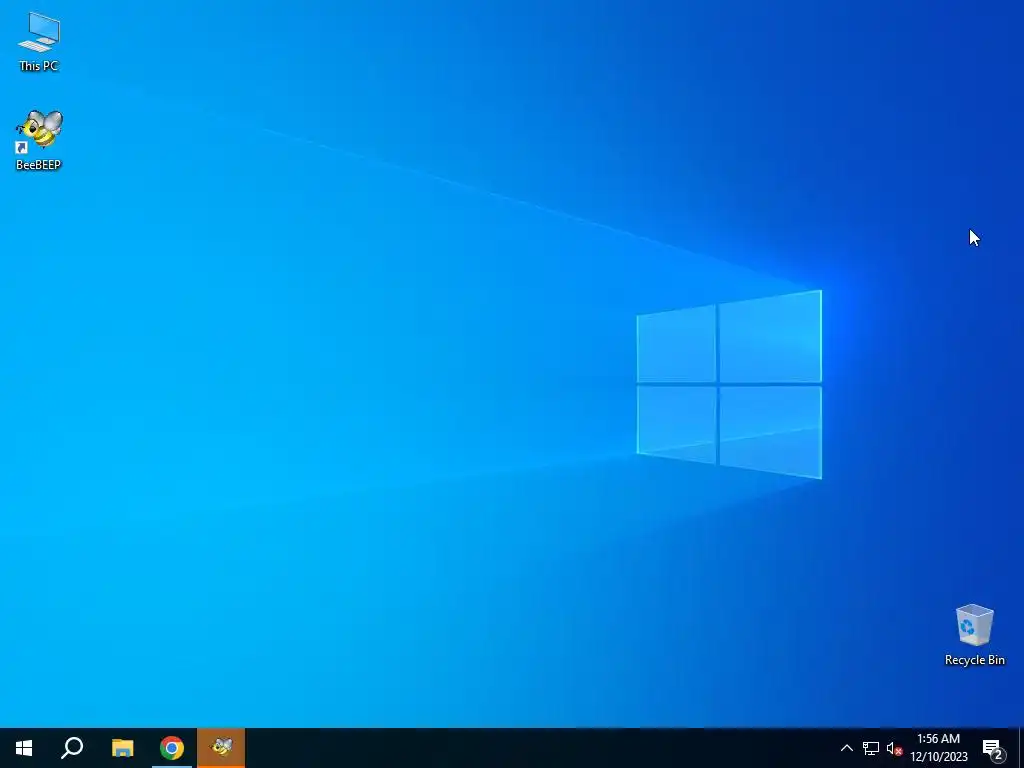Image resolution: width=1024 pixels, height=768 pixels.
Task: Open muted volume tray icon
Action: [894, 748]
